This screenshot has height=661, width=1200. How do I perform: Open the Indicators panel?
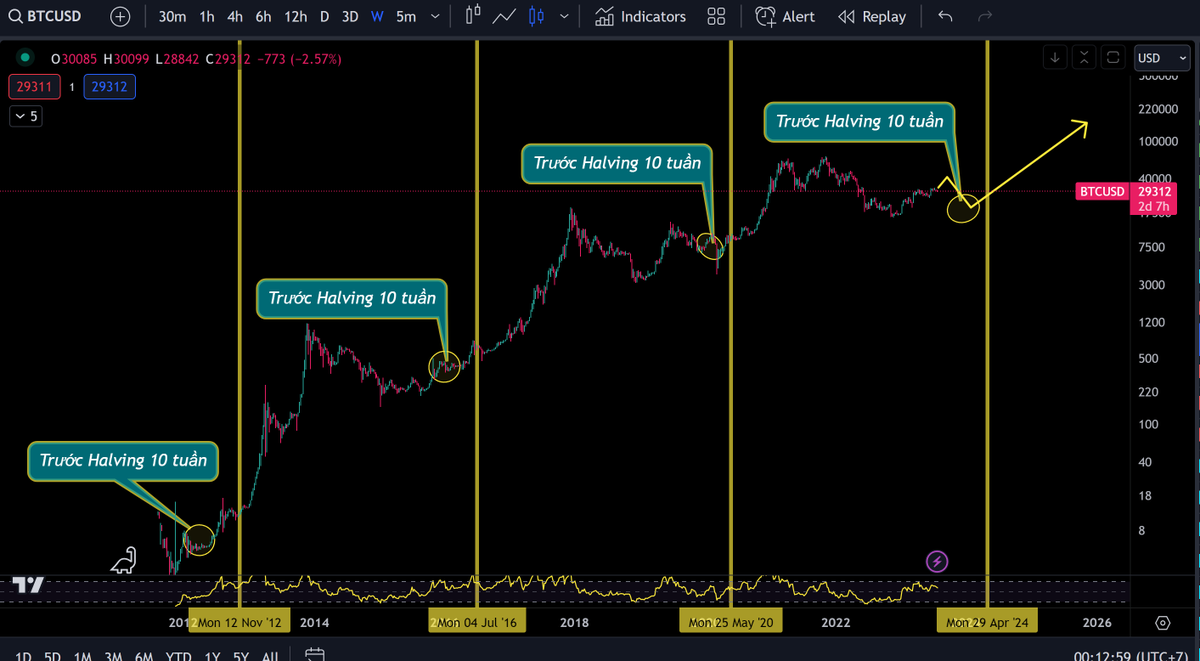pyautogui.click(x=640, y=16)
